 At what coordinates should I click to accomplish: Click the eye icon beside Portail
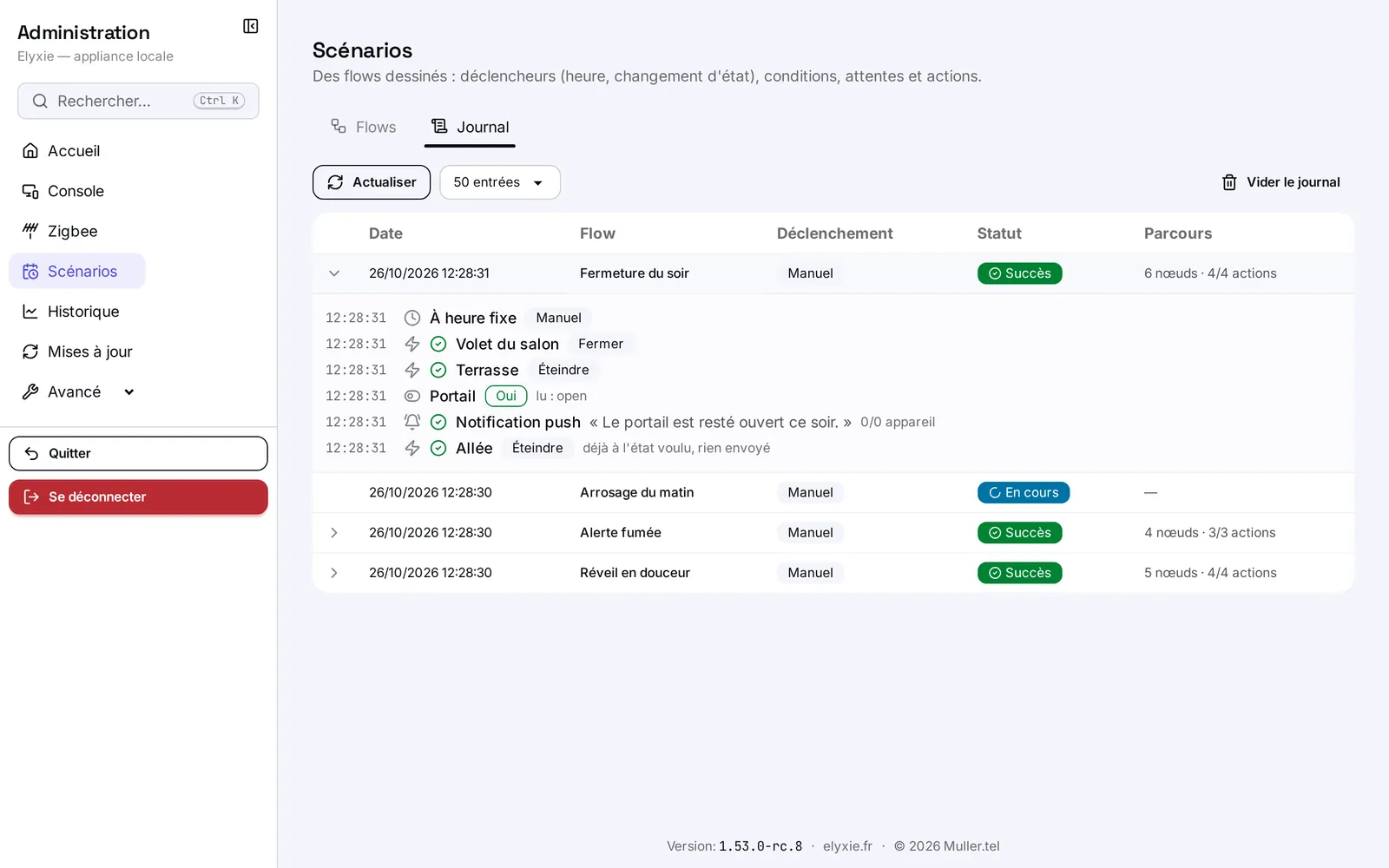pos(412,396)
